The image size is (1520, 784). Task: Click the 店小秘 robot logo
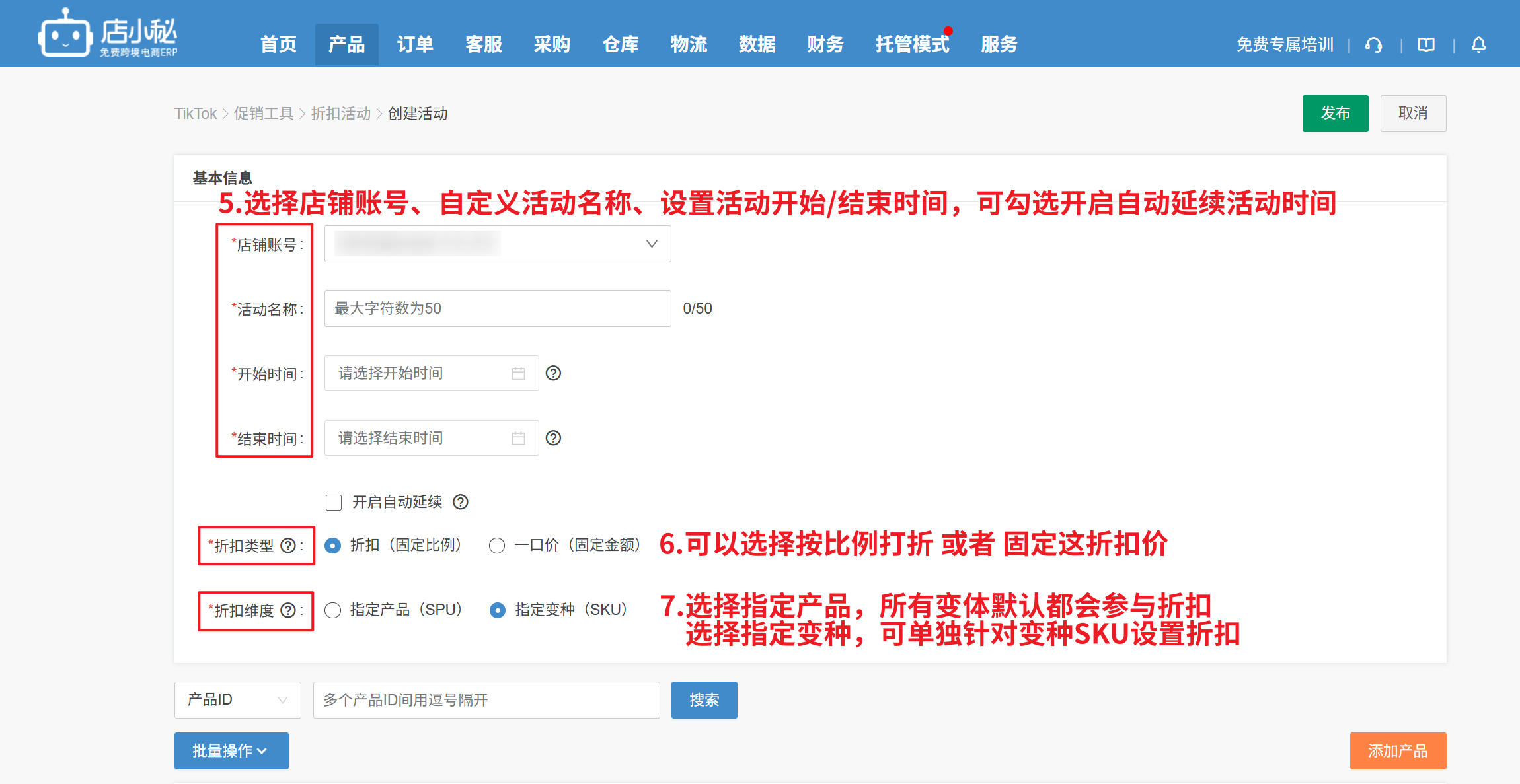pyautogui.click(x=65, y=34)
